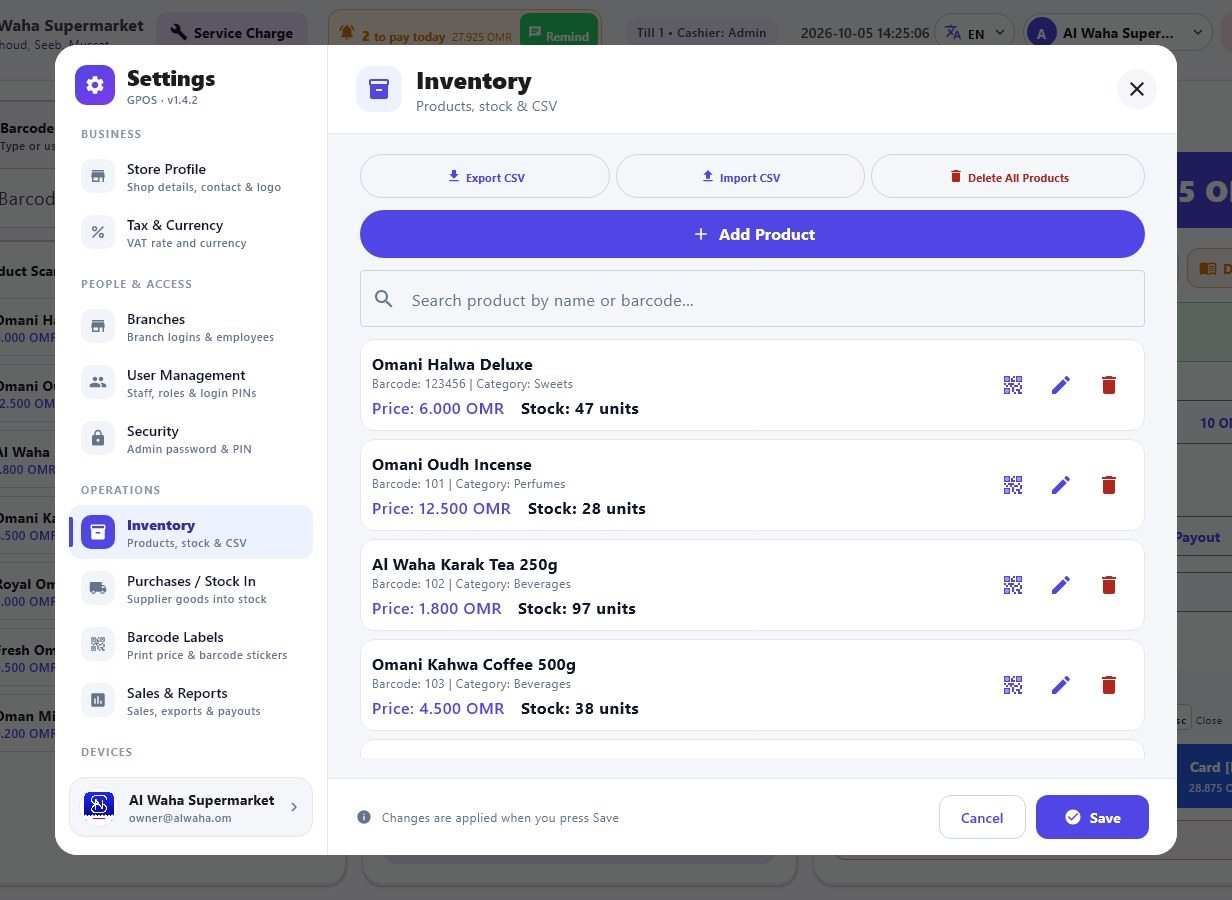
Task: Delete Al Waha Karak Tea 250g
Action: pyautogui.click(x=1109, y=585)
